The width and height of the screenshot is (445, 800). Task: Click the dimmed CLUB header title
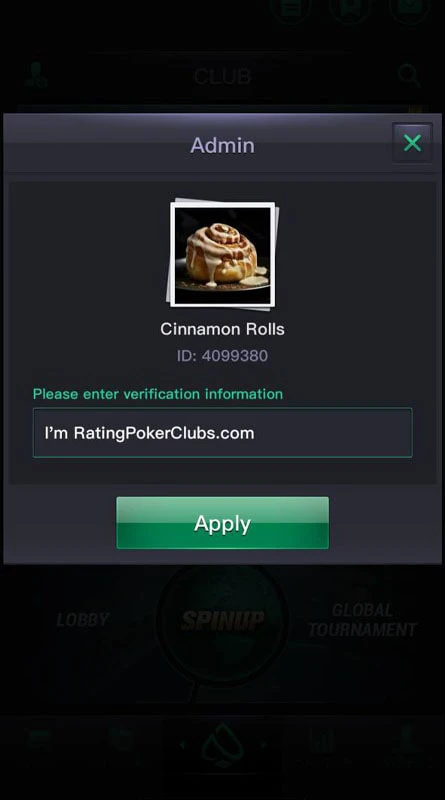click(222, 77)
